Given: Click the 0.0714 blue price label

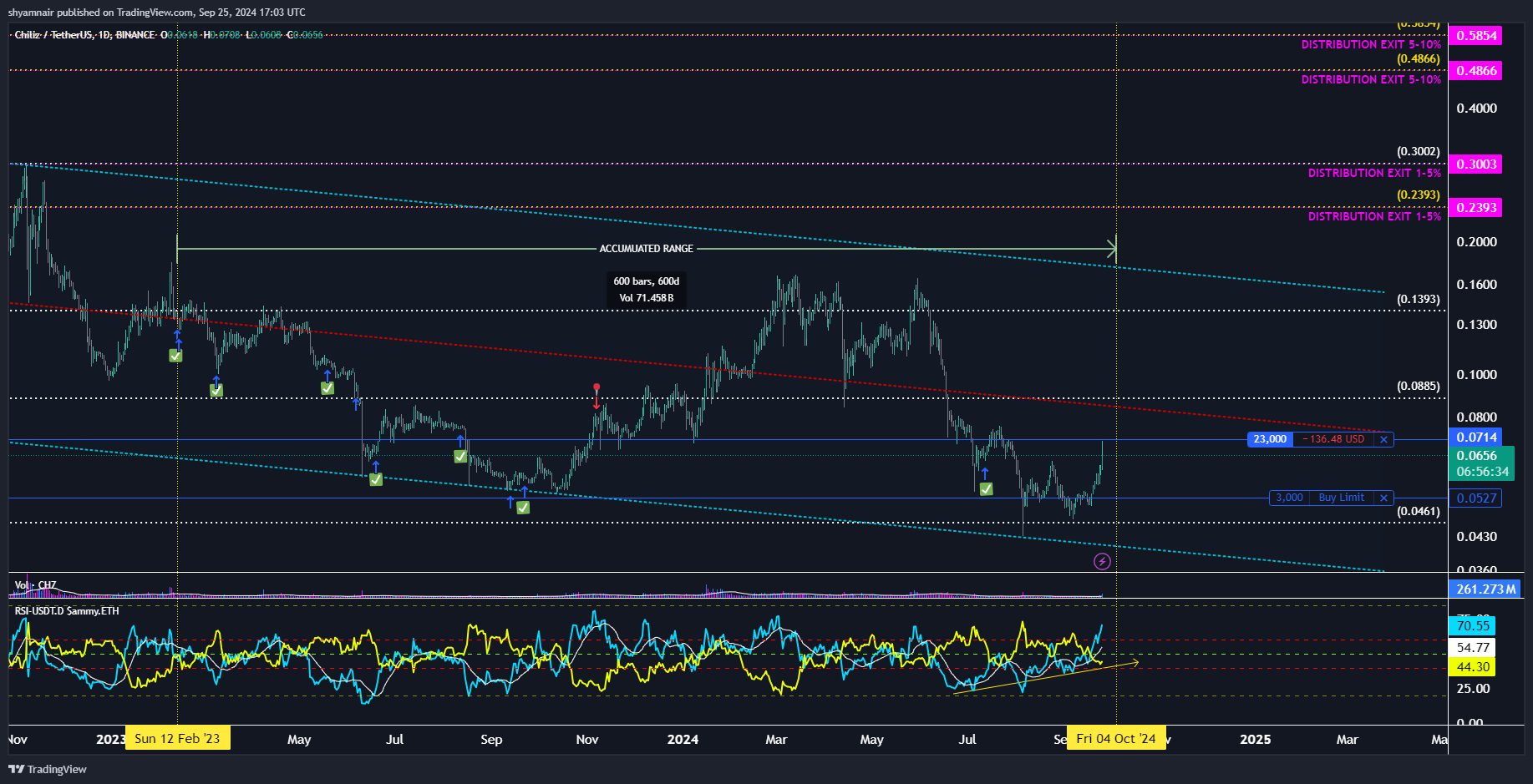Looking at the screenshot, I should 1476,438.
